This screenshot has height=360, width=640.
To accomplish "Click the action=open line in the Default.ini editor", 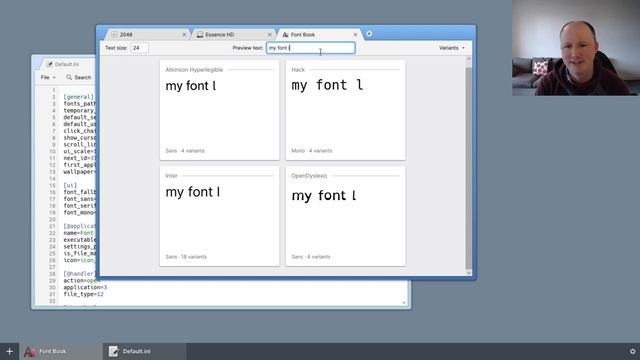I will [x=81, y=280].
